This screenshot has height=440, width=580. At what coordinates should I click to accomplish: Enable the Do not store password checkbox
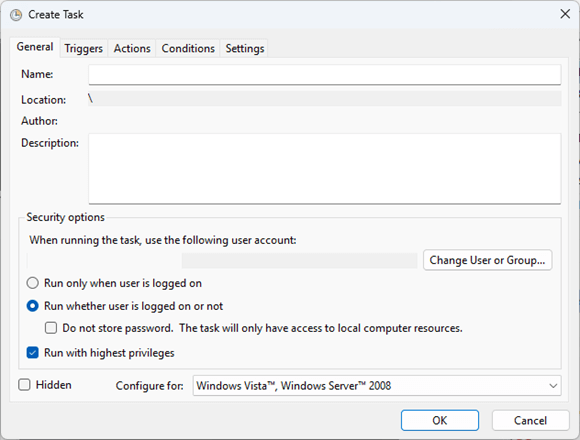click(x=51, y=328)
